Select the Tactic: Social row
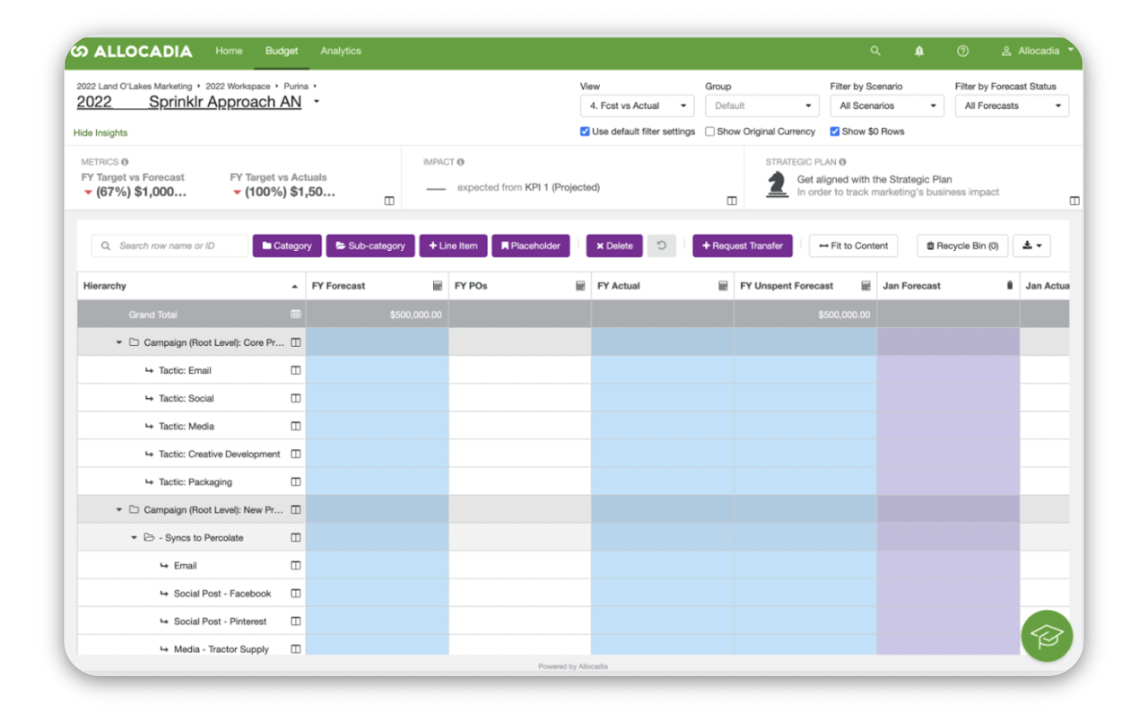The image size is (1146, 720). [191, 398]
